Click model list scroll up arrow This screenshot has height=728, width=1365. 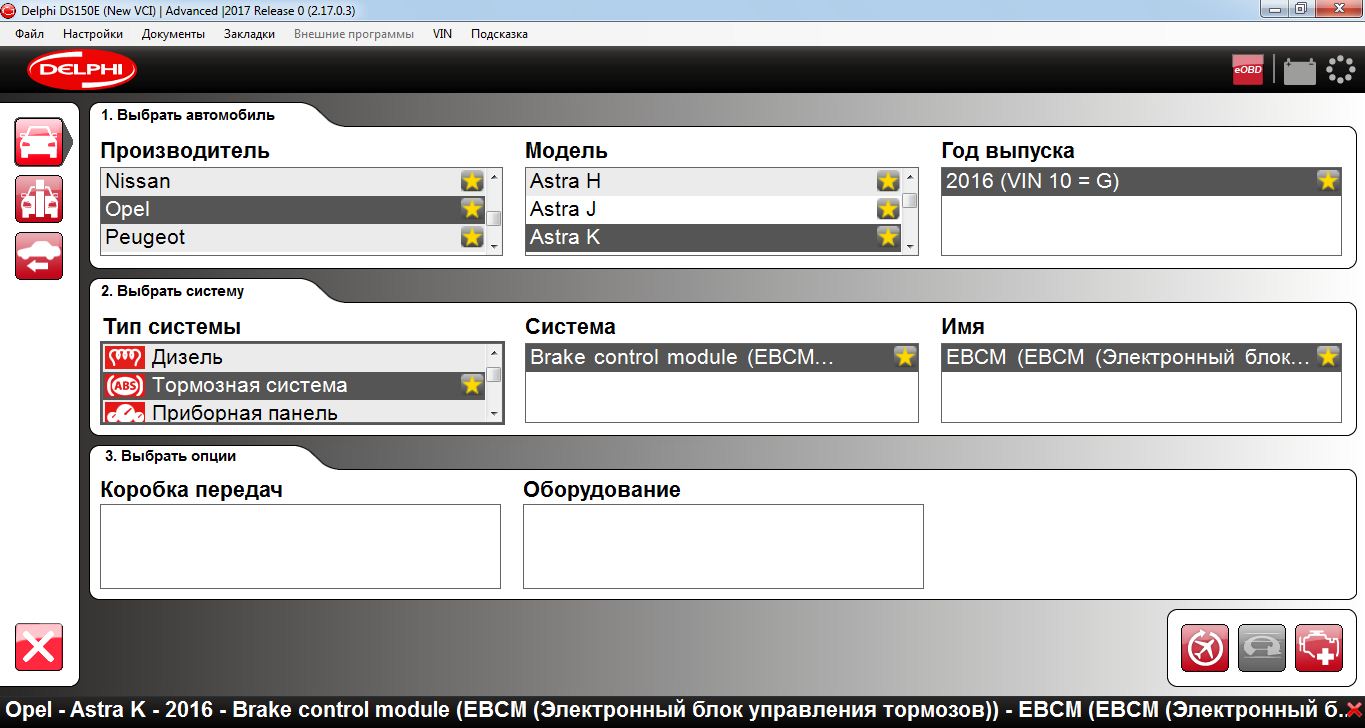(x=910, y=177)
